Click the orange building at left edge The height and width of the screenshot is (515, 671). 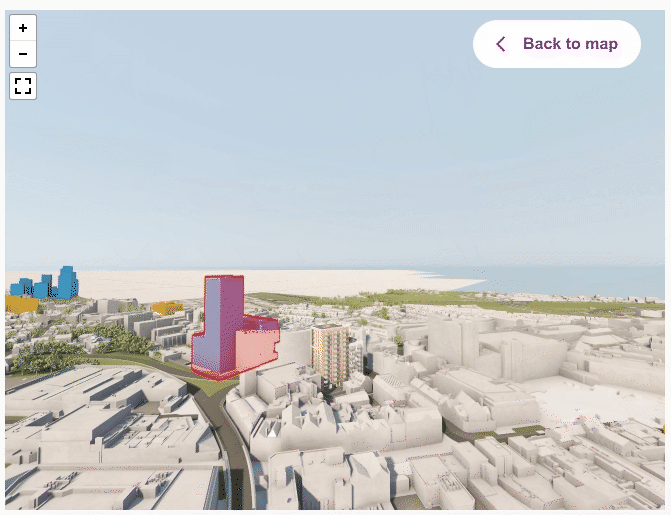(x=21, y=304)
